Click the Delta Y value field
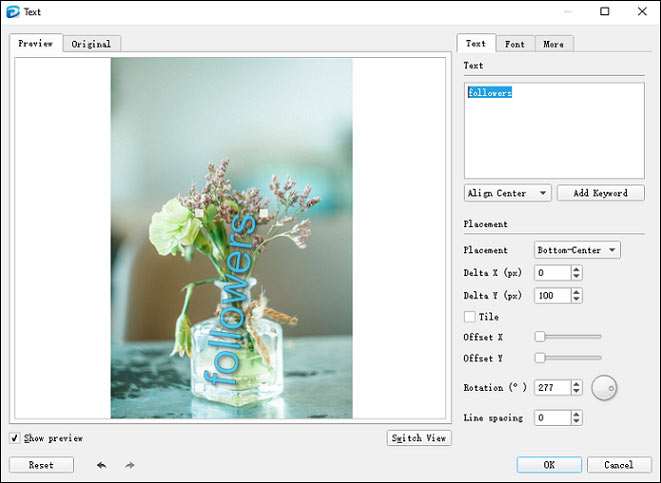Image resolution: width=661 pixels, height=483 pixels. click(x=553, y=295)
